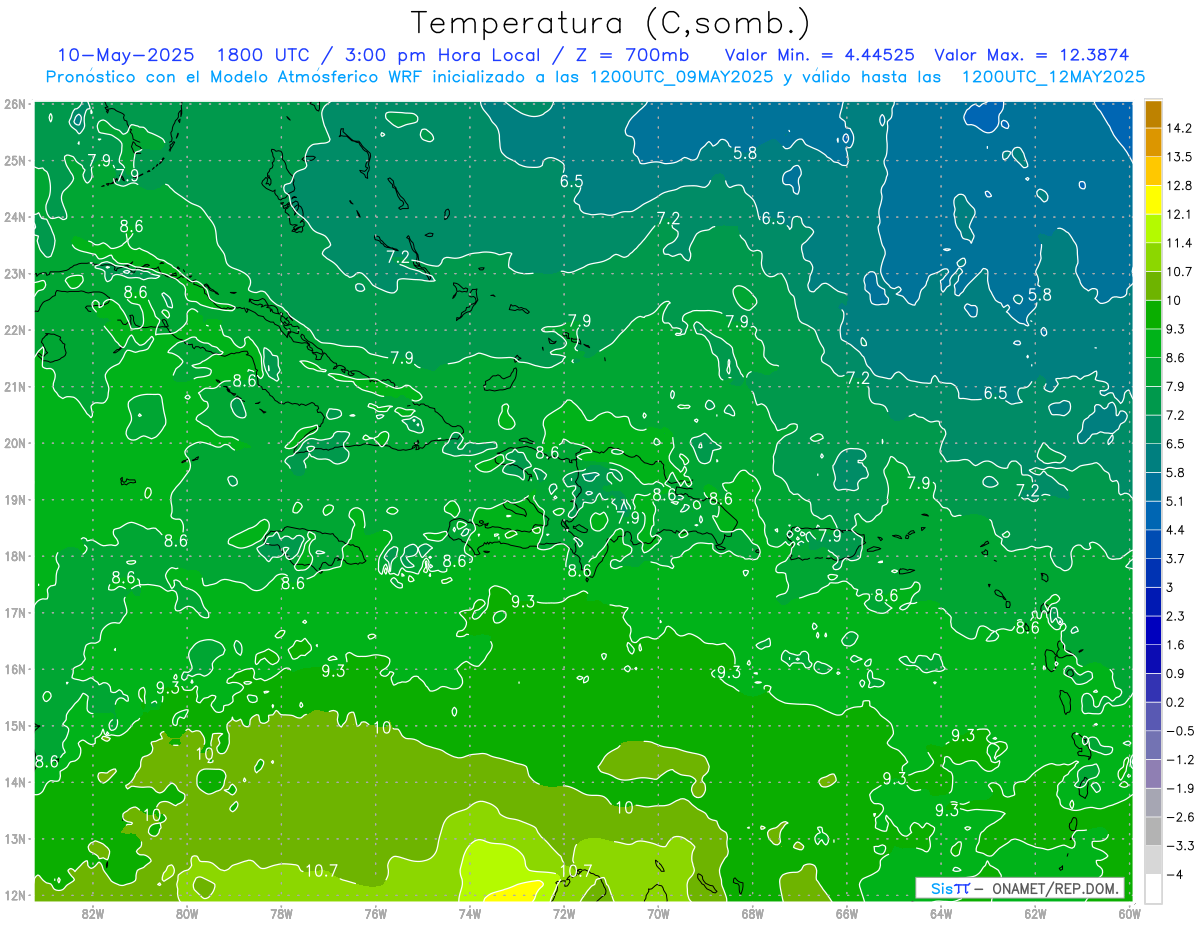Click the '70W' longitude axis label
This screenshot has height=927, width=1200.
click(658, 913)
